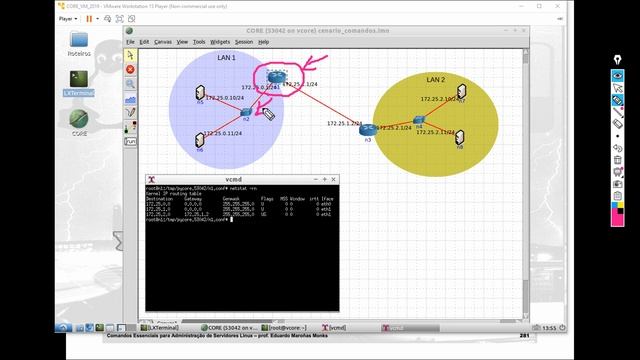Toggle the eye visibility in annotation toolbar
Viewport: 640px width, 360px height.
point(618,76)
